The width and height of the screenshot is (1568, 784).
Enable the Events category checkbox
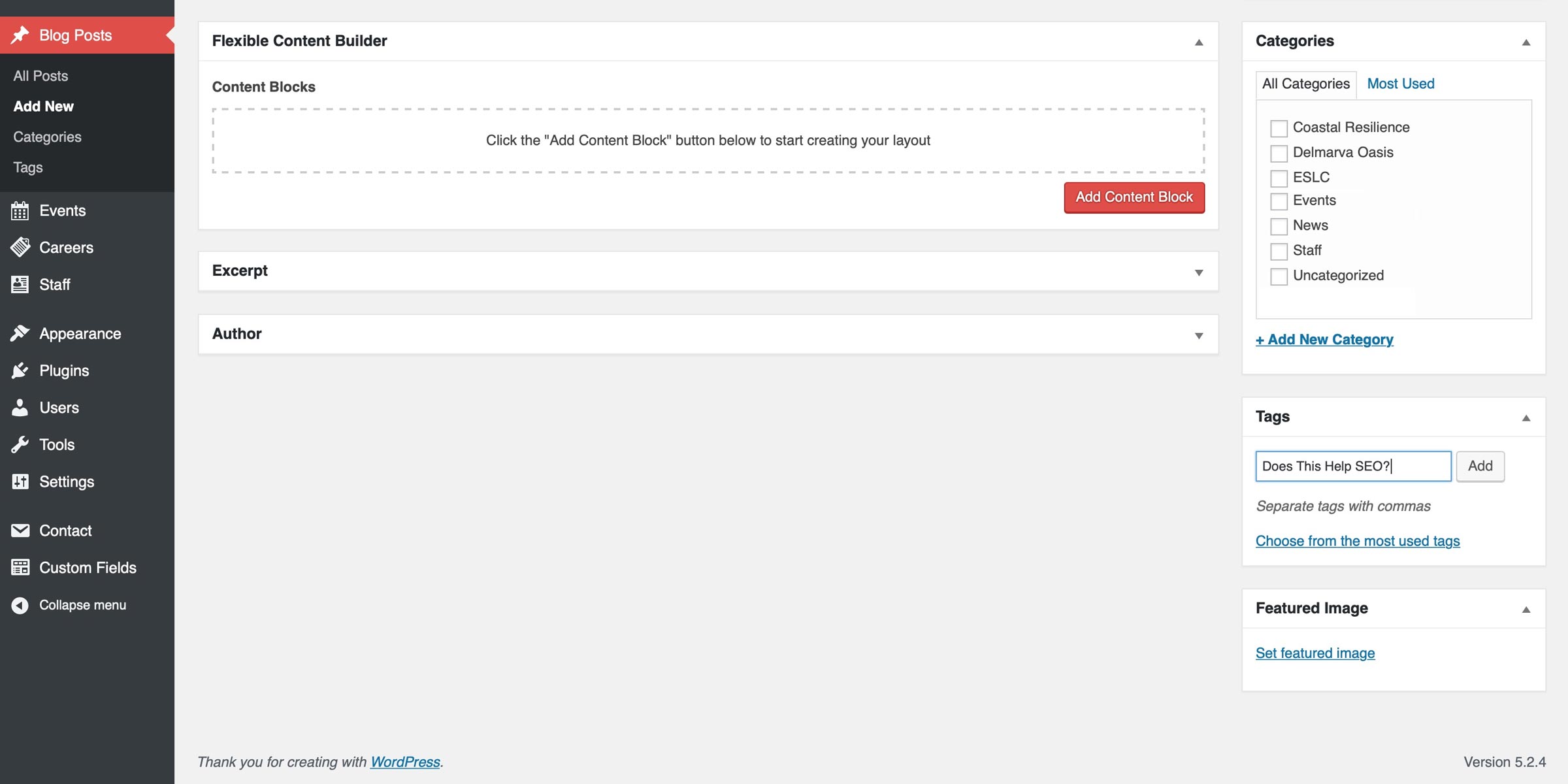[x=1278, y=200]
